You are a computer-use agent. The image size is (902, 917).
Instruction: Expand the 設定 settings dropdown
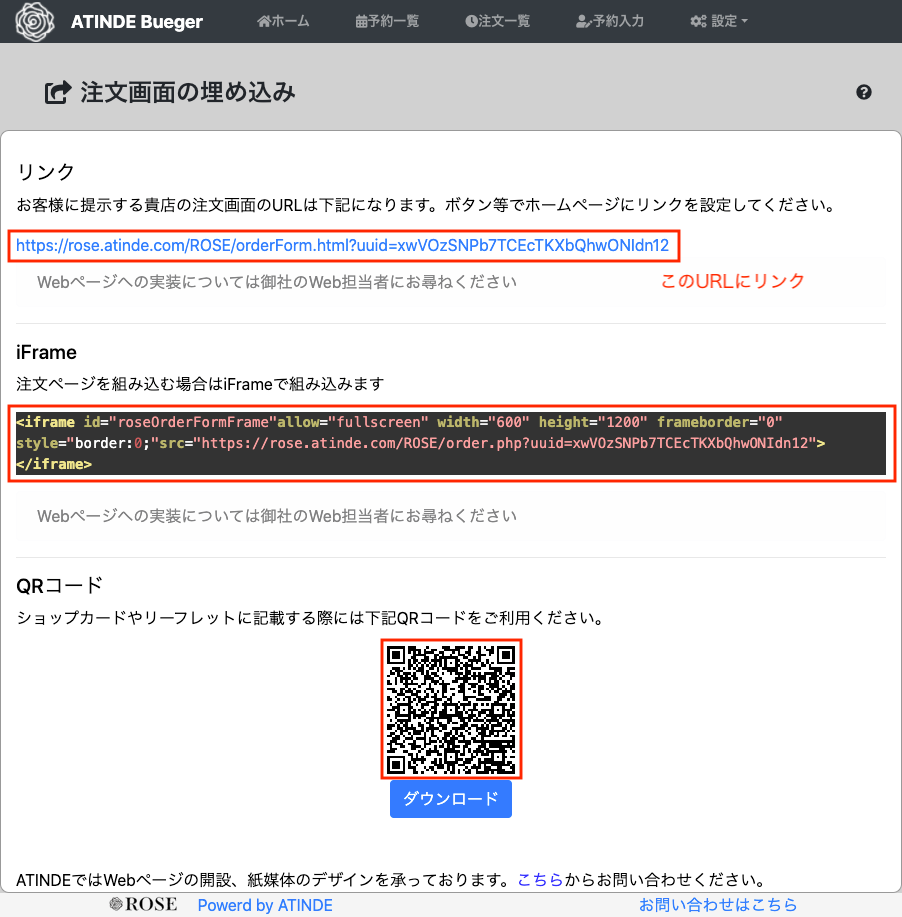point(719,21)
